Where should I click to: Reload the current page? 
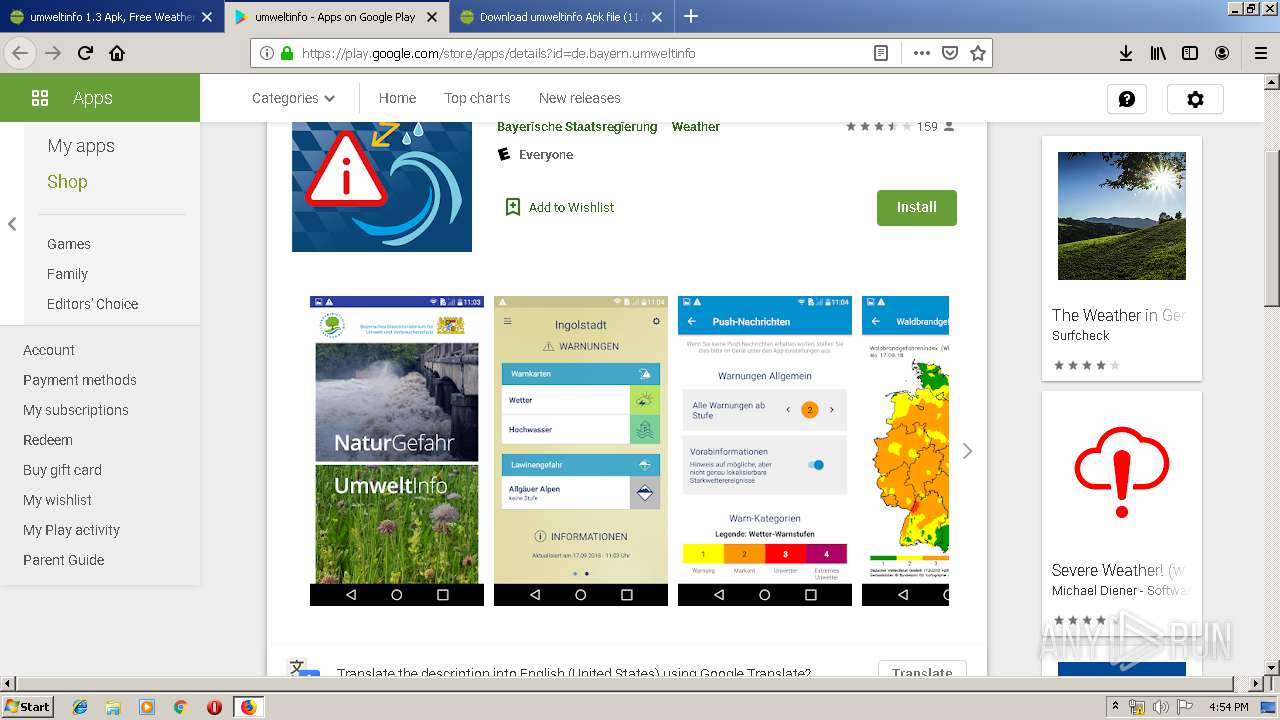pos(86,53)
